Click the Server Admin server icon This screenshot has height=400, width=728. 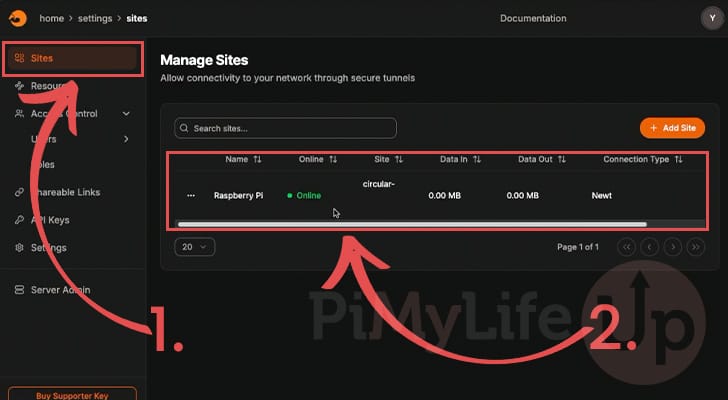[19, 290]
